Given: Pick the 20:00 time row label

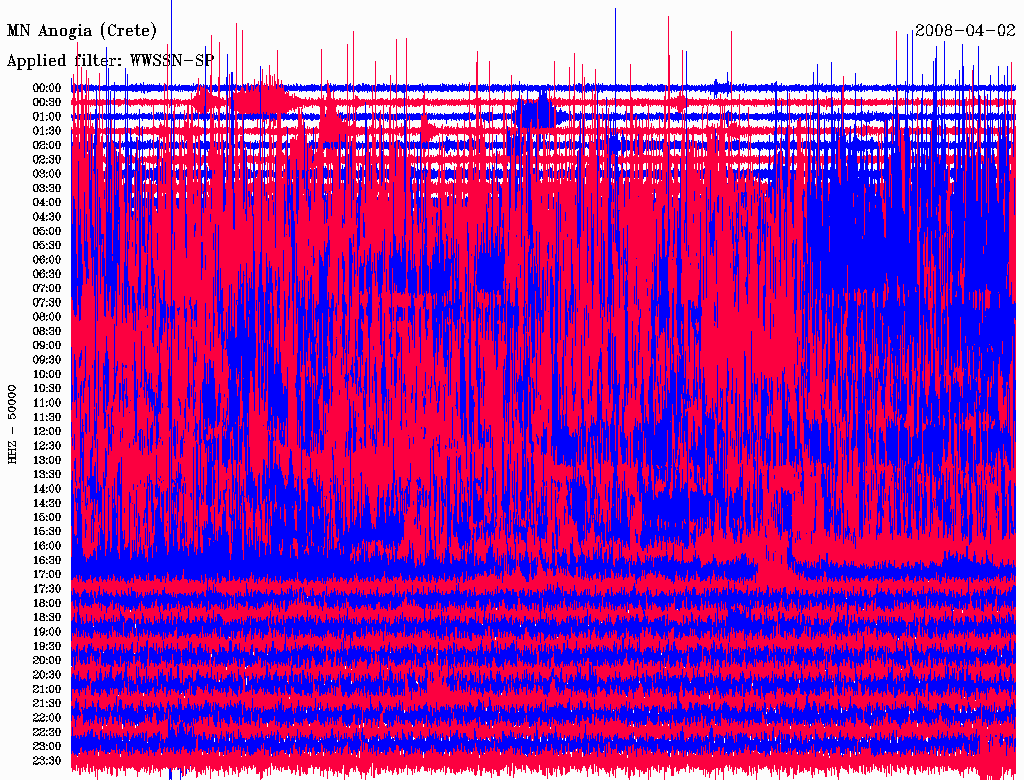Looking at the screenshot, I should (47, 660).
